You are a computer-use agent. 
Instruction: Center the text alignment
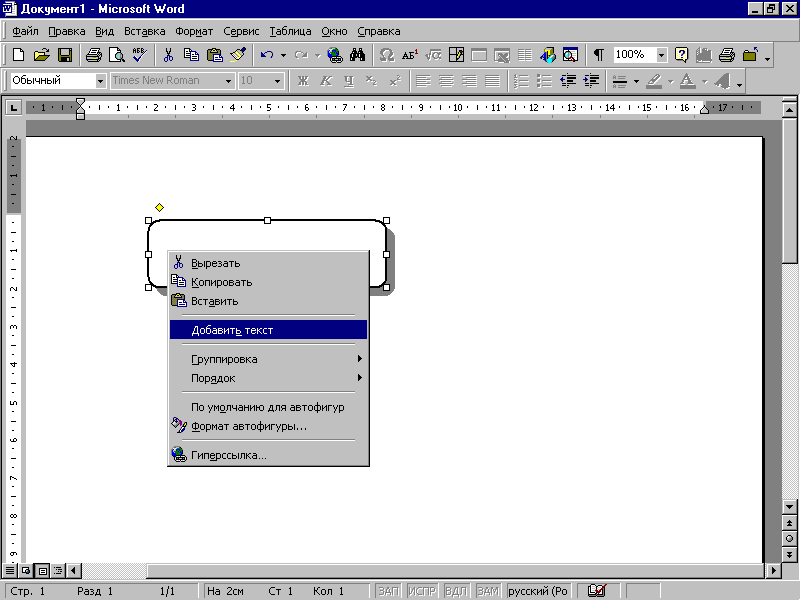446,81
